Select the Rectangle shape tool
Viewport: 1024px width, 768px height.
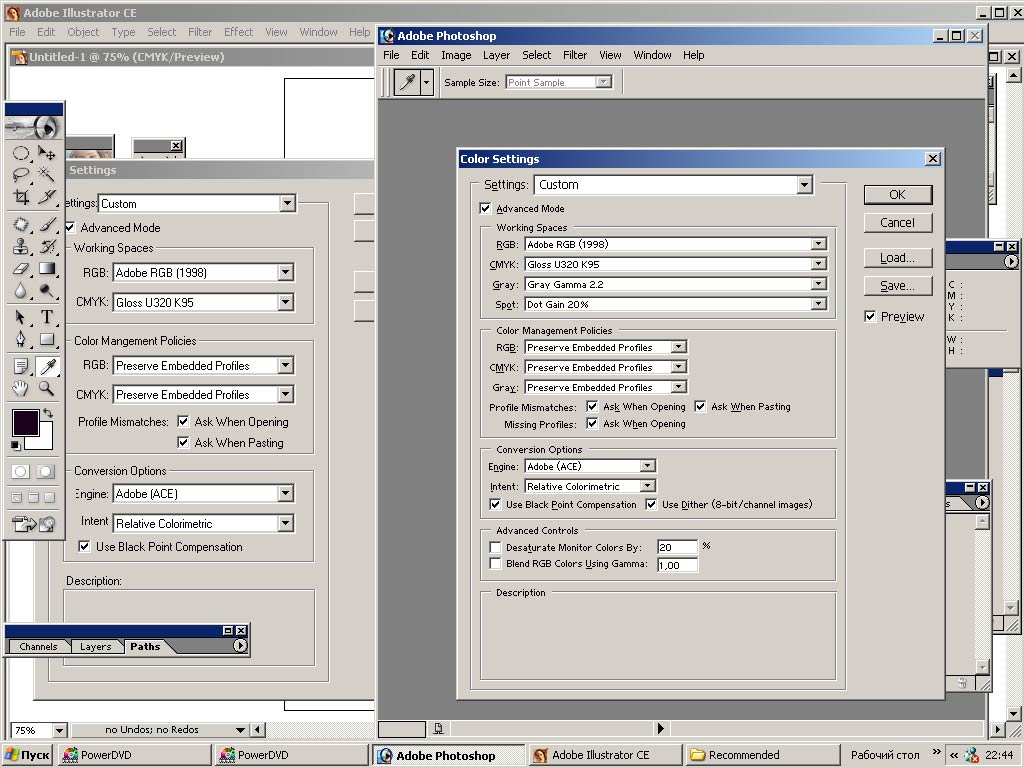46,340
